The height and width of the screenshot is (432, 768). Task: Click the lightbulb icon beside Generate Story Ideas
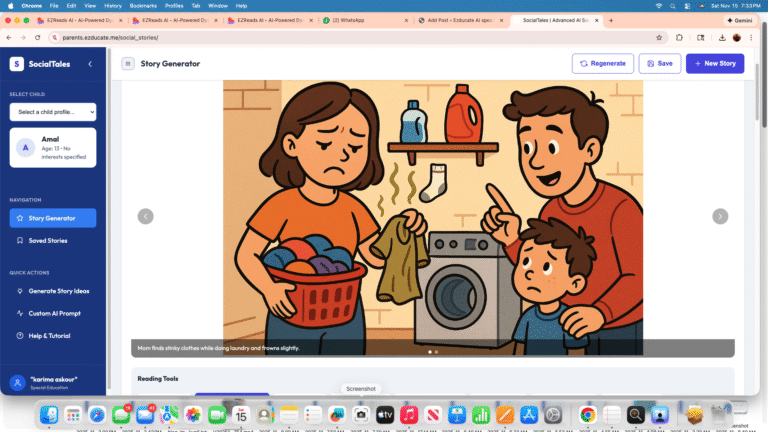(x=20, y=291)
